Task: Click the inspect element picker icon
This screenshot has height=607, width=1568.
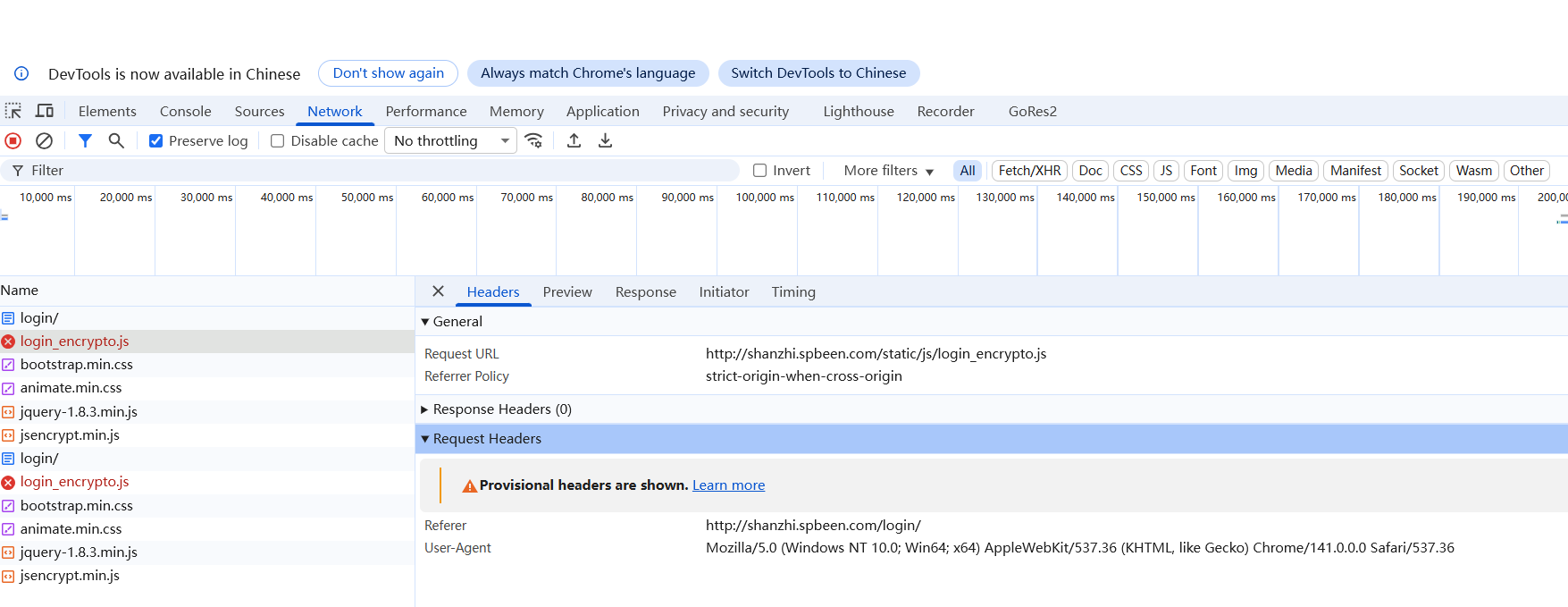Action: click(13, 111)
